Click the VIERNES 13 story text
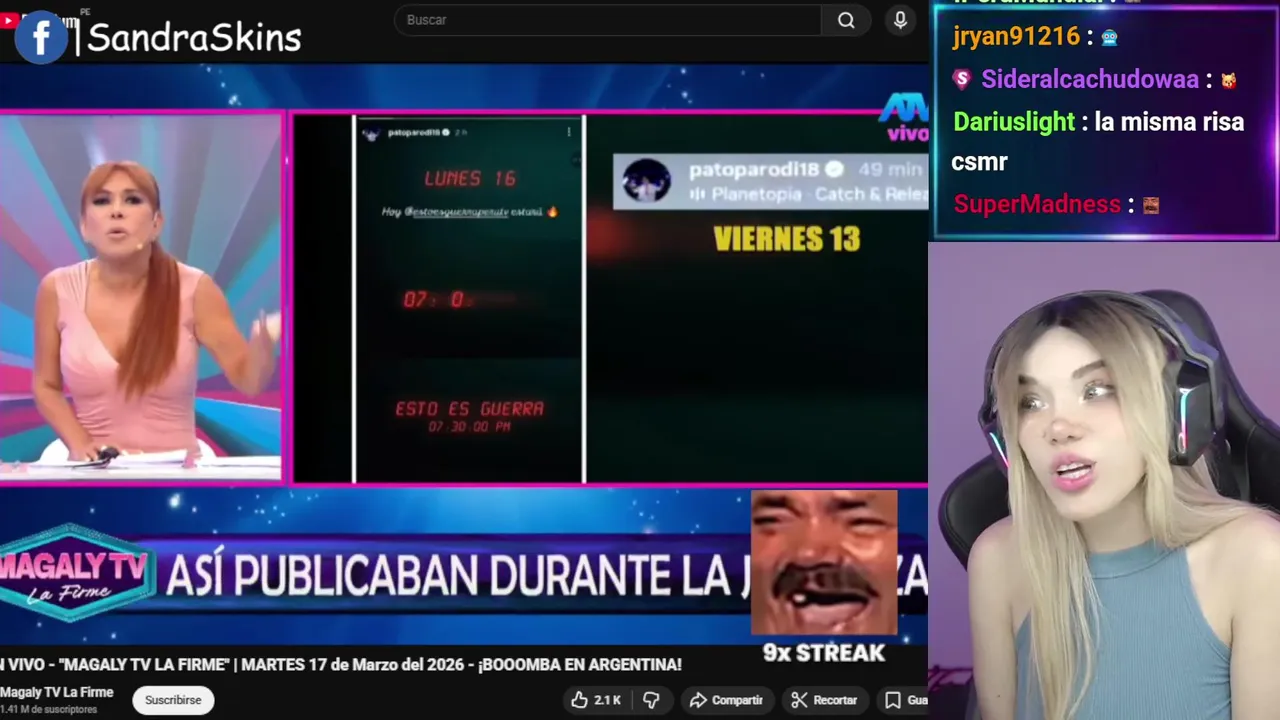The height and width of the screenshot is (720, 1280). pyautogui.click(x=787, y=239)
